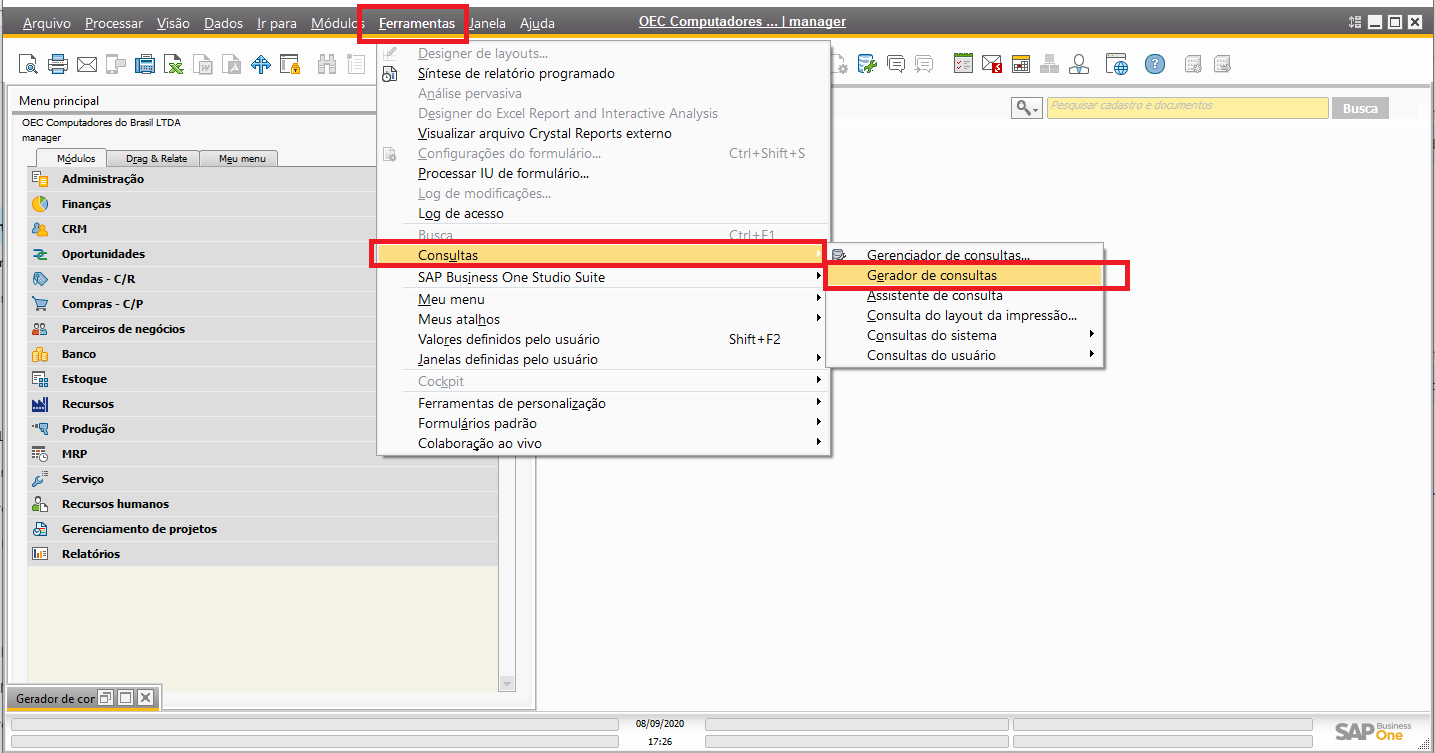The height and width of the screenshot is (753, 1435).
Task: Open the Ajuda menu
Action: [x=537, y=23]
